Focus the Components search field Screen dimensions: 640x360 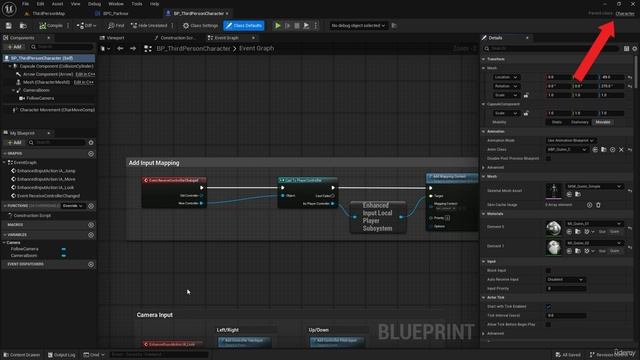click(x=61, y=47)
